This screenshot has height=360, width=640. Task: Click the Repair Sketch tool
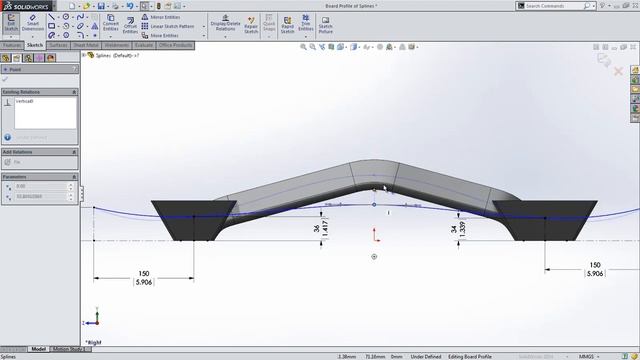click(251, 25)
